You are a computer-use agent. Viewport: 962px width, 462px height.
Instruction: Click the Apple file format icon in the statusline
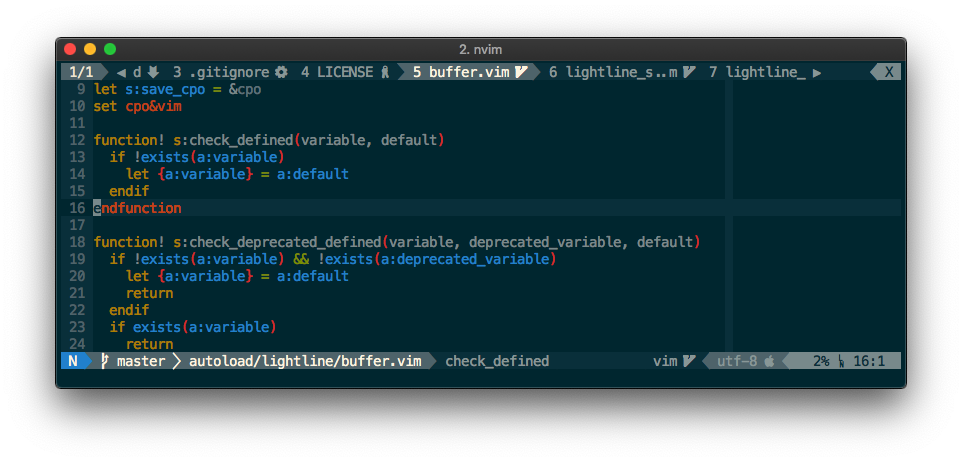point(768,361)
